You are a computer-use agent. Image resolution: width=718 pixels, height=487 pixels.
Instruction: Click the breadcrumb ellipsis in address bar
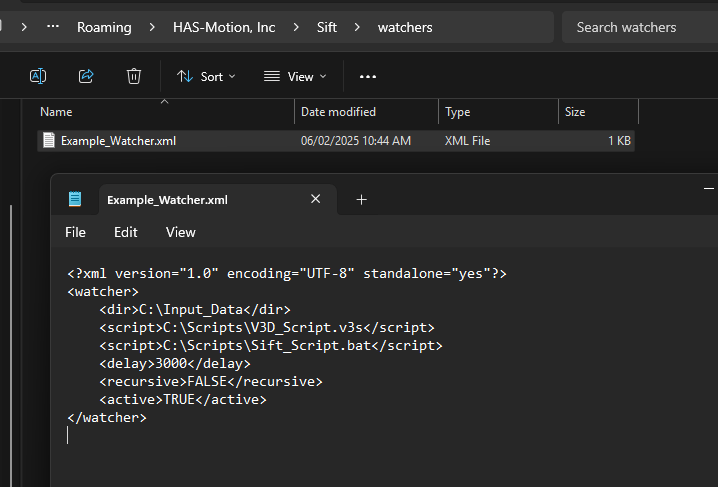tap(53, 27)
